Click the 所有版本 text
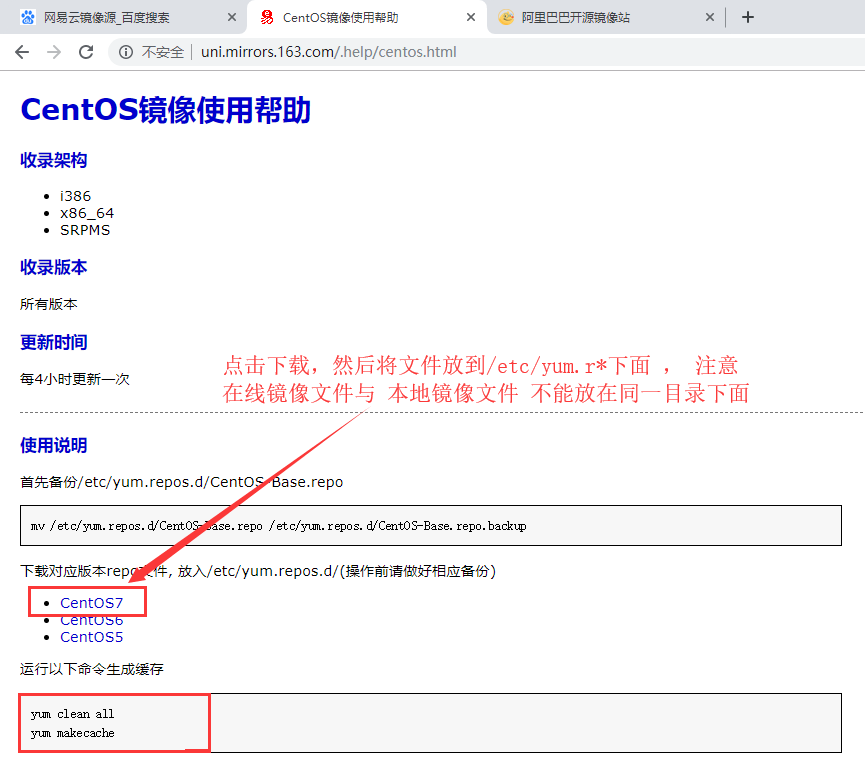Screen dimensions: 865x762 coord(49,304)
